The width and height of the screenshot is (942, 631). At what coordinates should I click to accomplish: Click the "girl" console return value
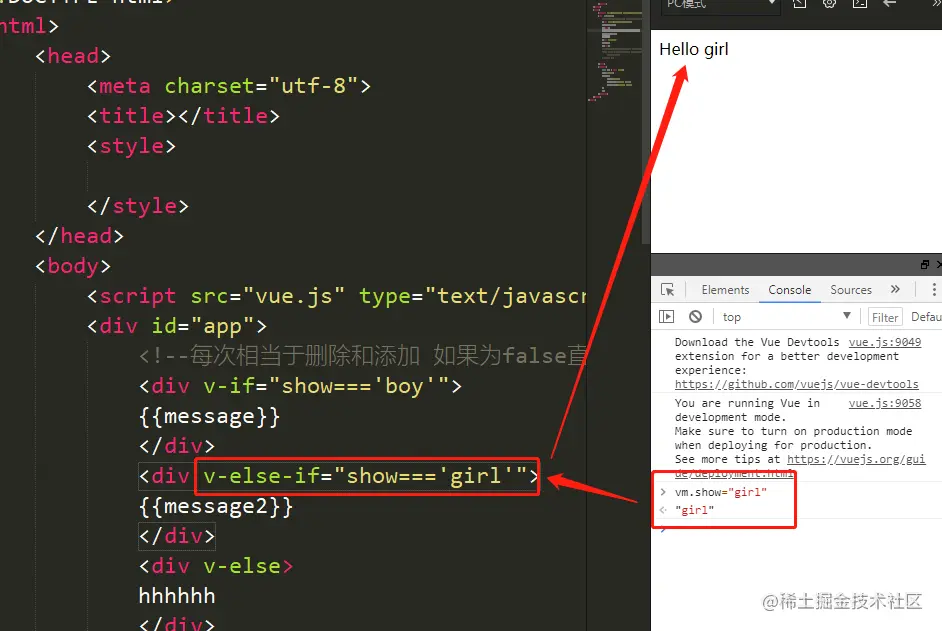click(694, 510)
